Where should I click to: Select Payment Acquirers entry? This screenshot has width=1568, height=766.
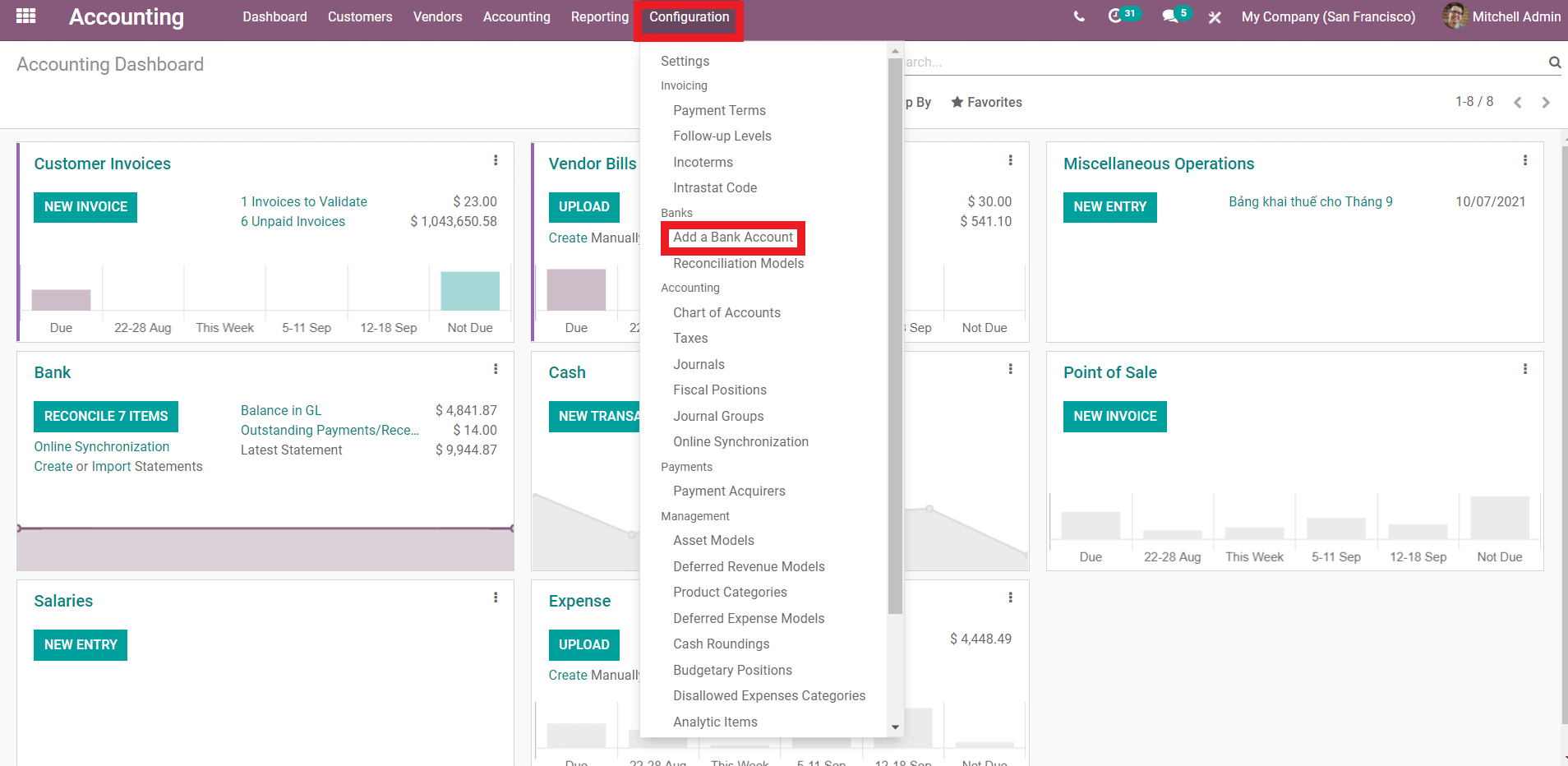729,491
